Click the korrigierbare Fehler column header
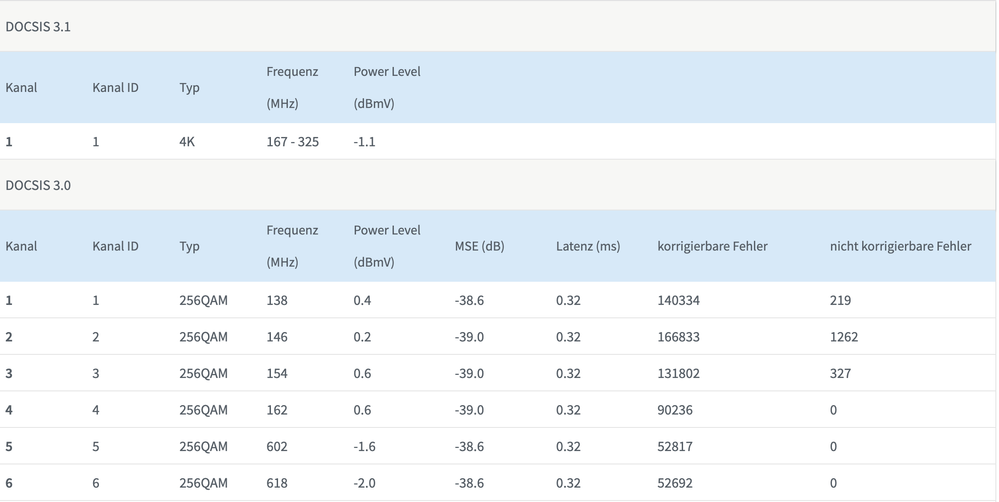 (x=712, y=246)
